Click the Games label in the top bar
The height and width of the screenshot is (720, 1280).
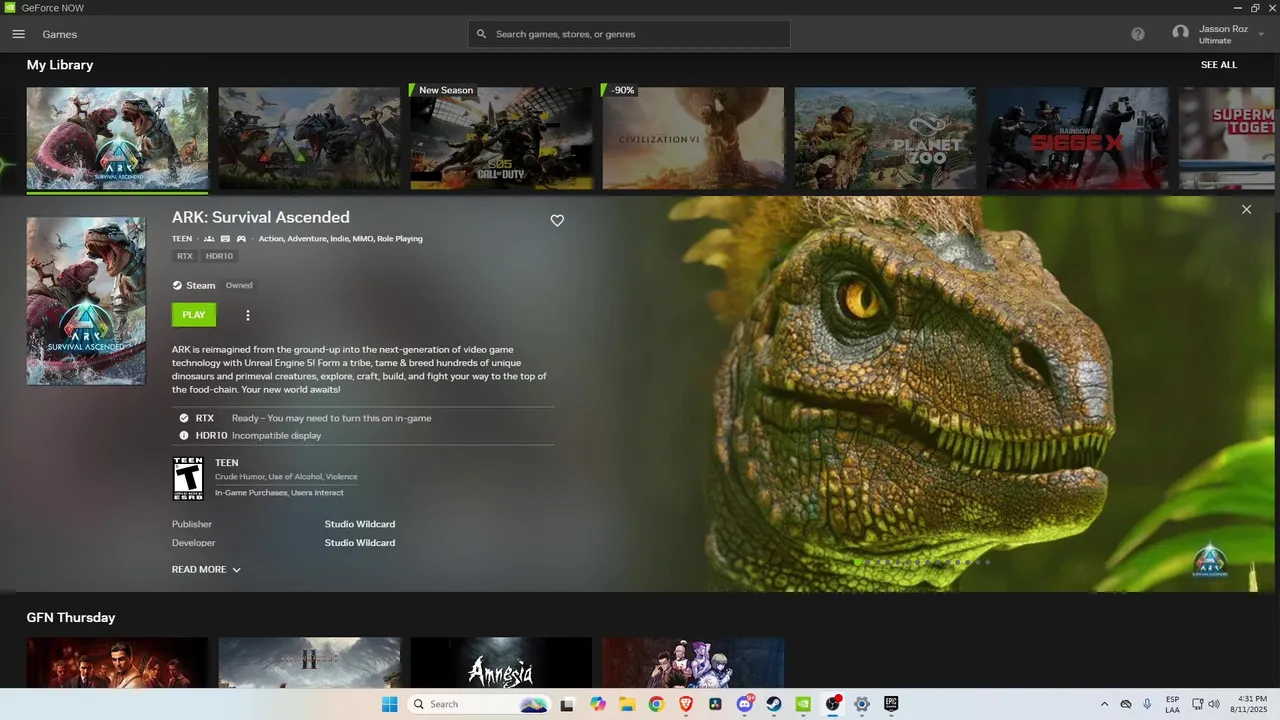60,34
